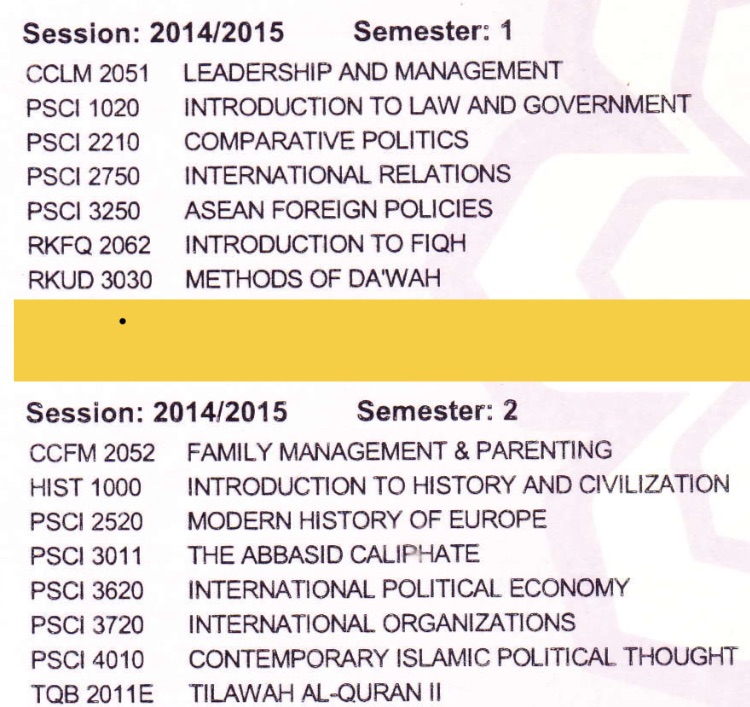The image size is (750, 707).
Task: Click course code PSCI 3720
Action: click(x=87, y=625)
